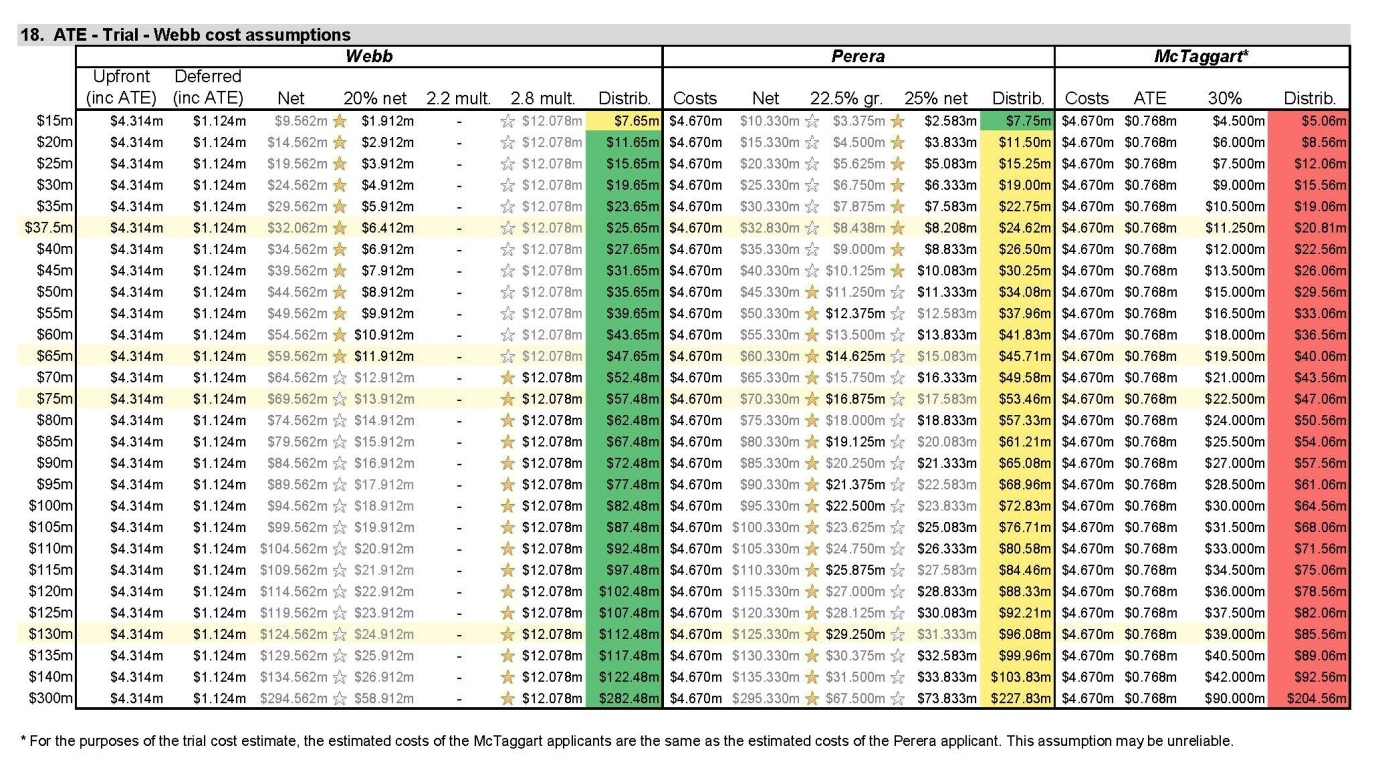This screenshot has height=772, width=1378.
Task: Click the $20.81m McTaggart distribution cell
Action: coord(1309,228)
